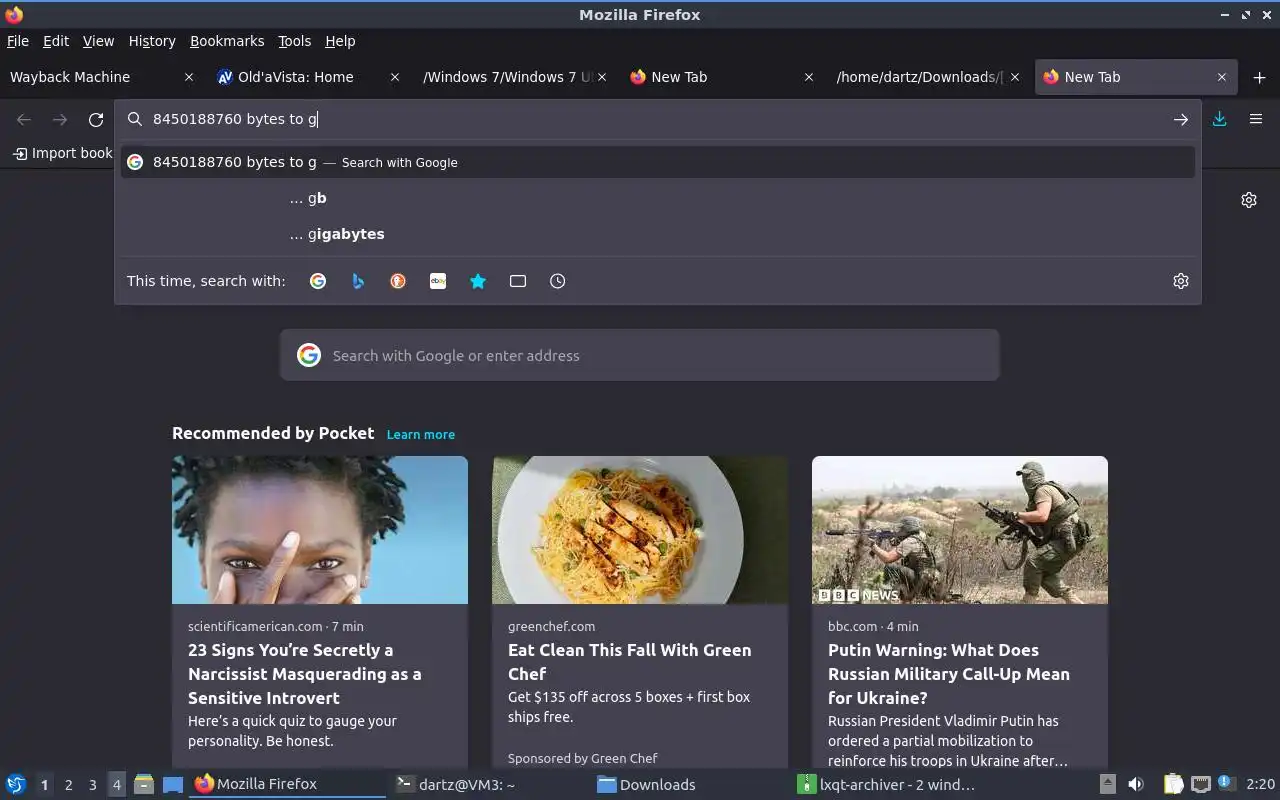1280x800 pixels.
Task: Search this time with Bing
Action: coord(358,281)
